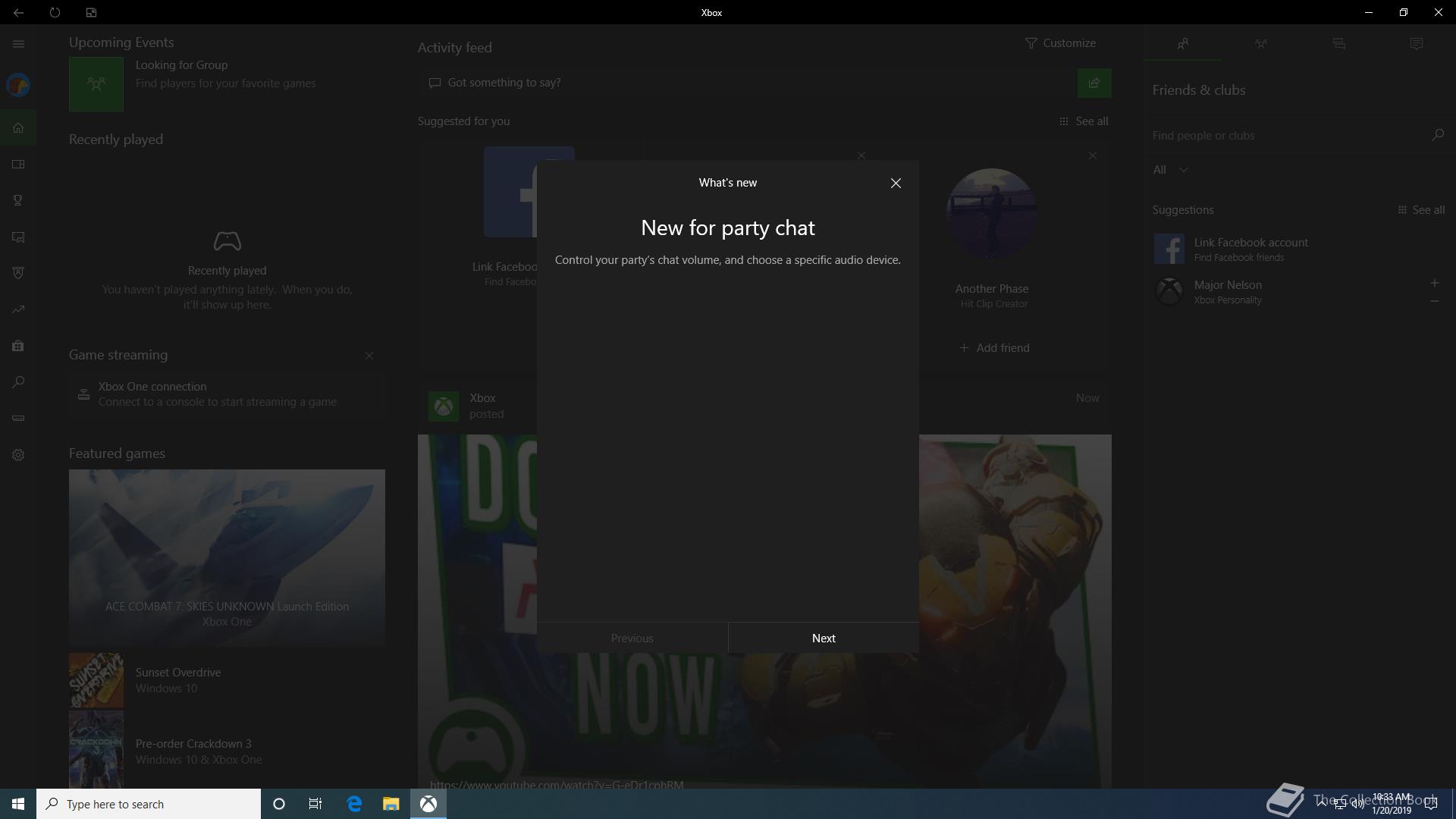The width and height of the screenshot is (1456, 819).
Task: Click Next in What's new dialog
Action: 823,638
